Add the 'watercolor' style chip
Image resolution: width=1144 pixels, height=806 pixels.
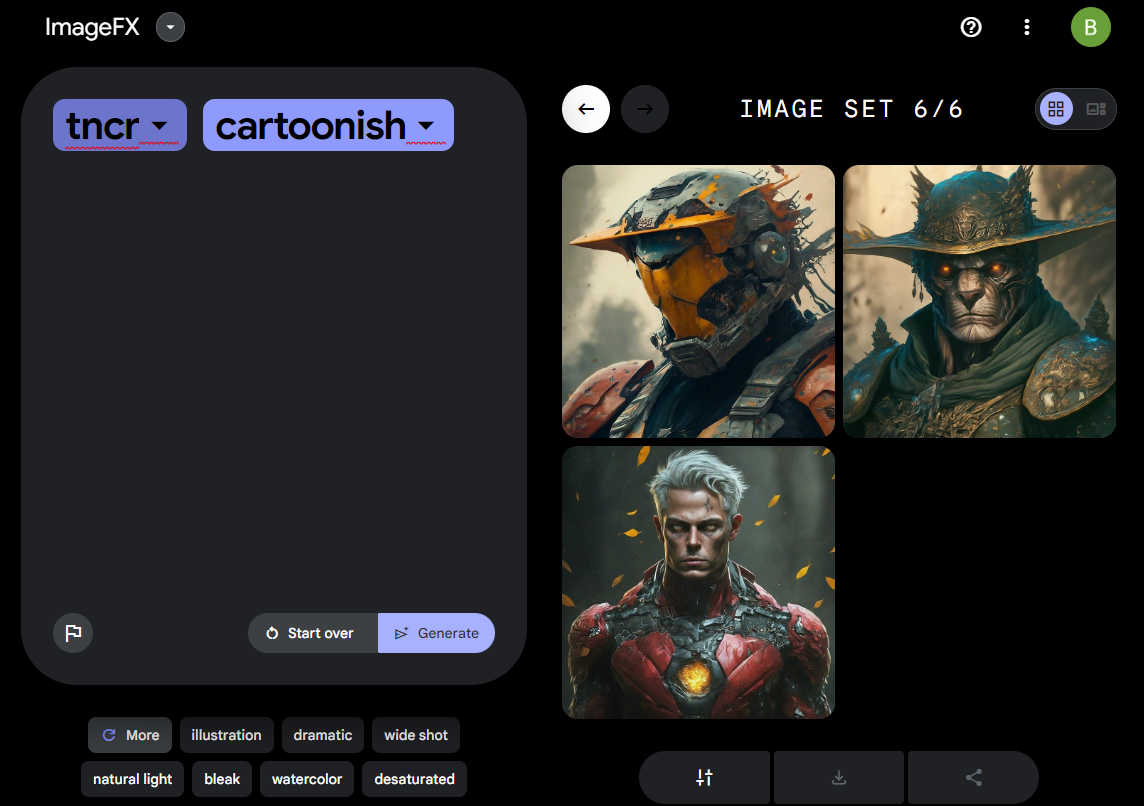pos(306,779)
